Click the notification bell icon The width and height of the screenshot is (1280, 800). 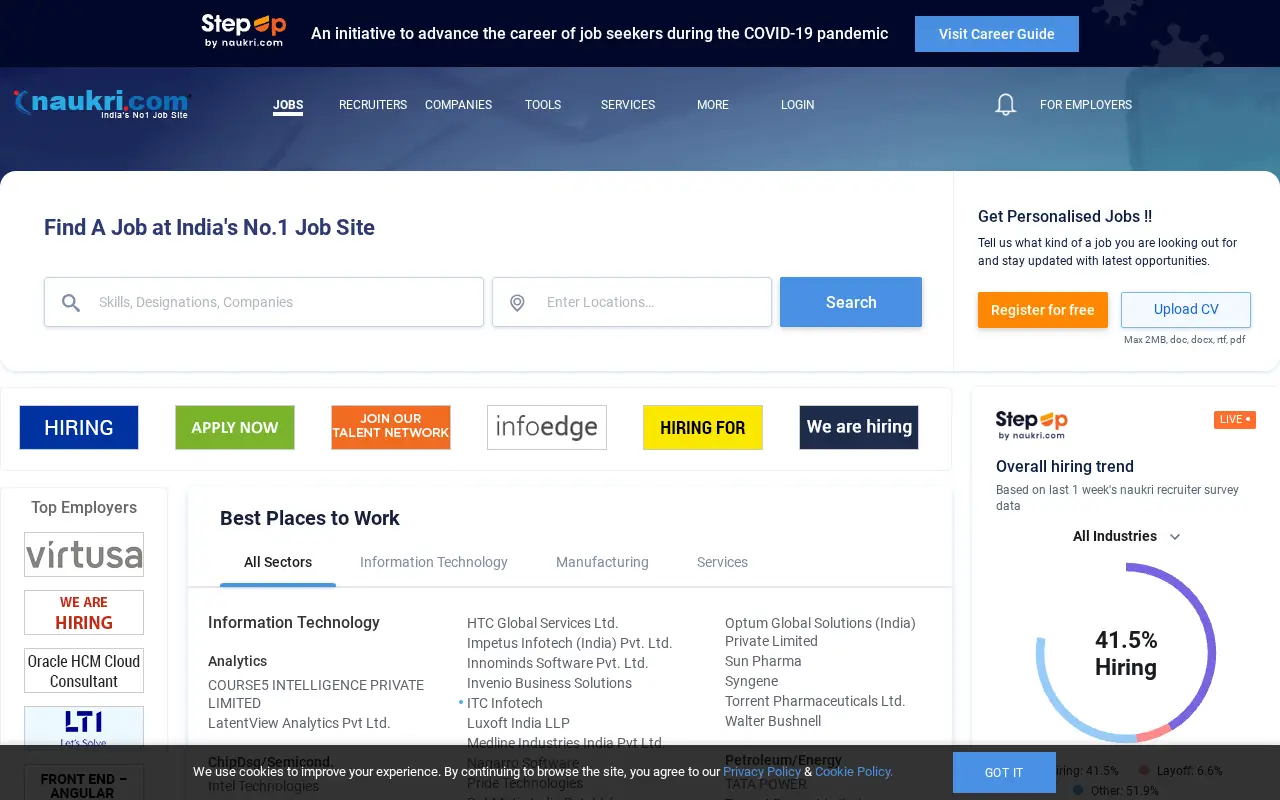tap(1005, 104)
